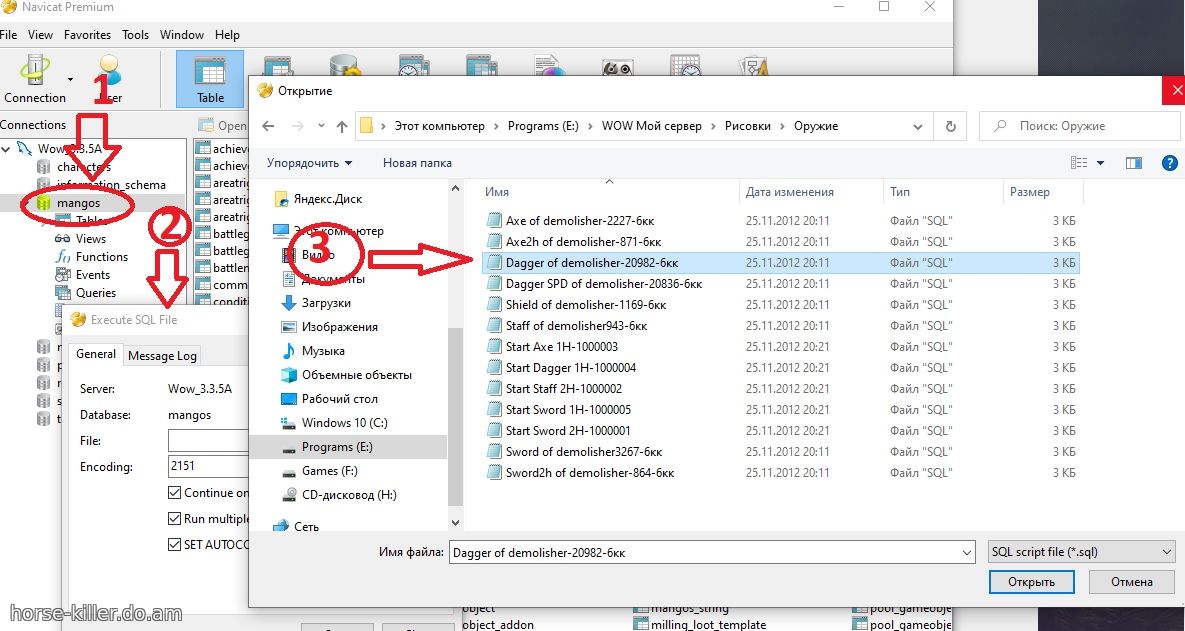Click the Объемные объекты cube icon
This screenshot has width=1185, height=631.
(289, 375)
